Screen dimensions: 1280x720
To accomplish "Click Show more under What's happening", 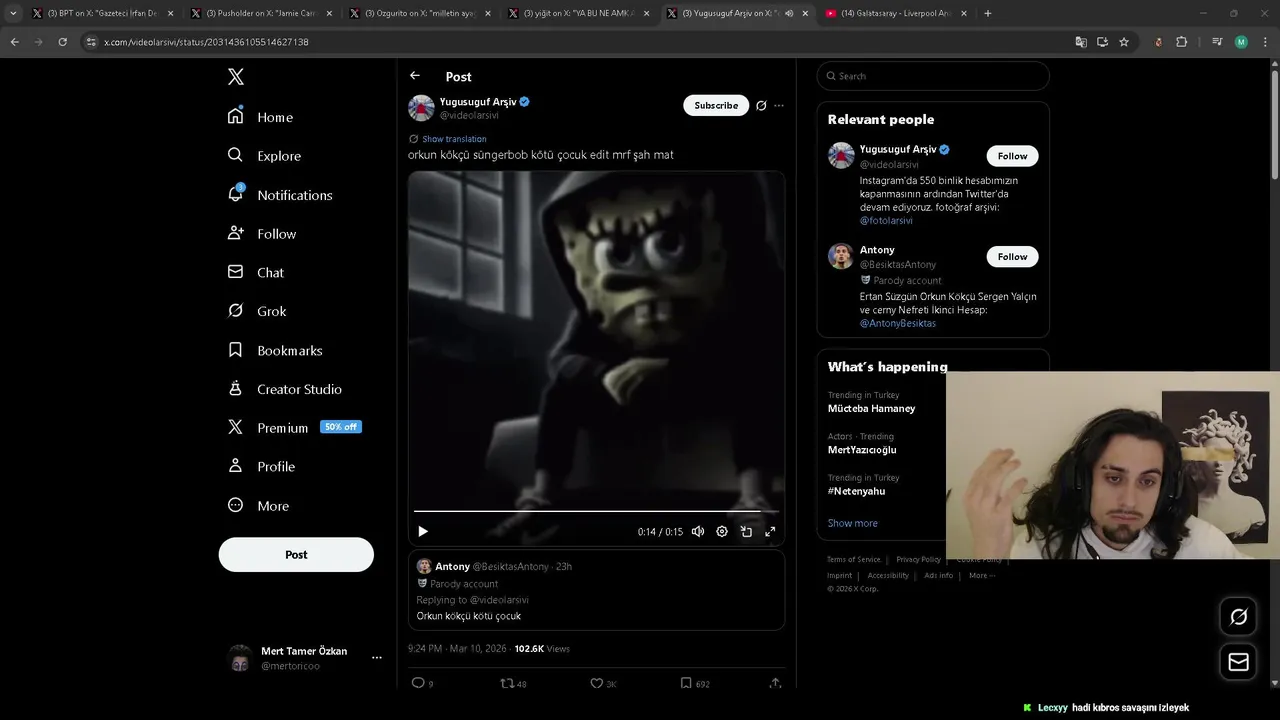I will click(x=852, y=523).
